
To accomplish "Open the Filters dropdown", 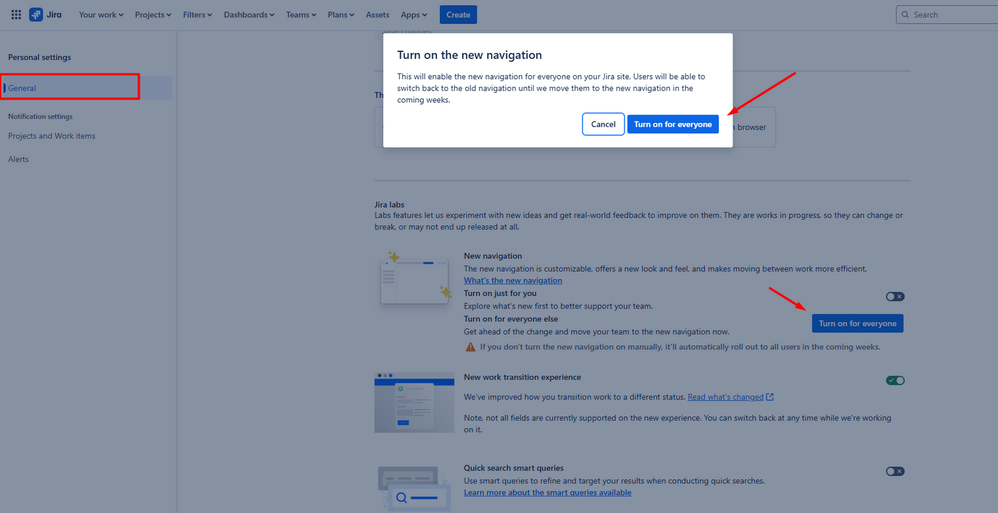I will [197, 15].
